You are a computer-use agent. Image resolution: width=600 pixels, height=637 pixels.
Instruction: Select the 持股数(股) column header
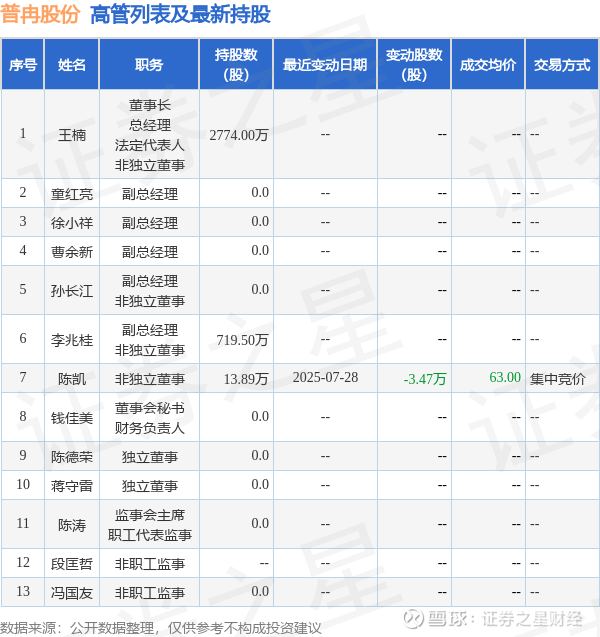tap(236, 65)
